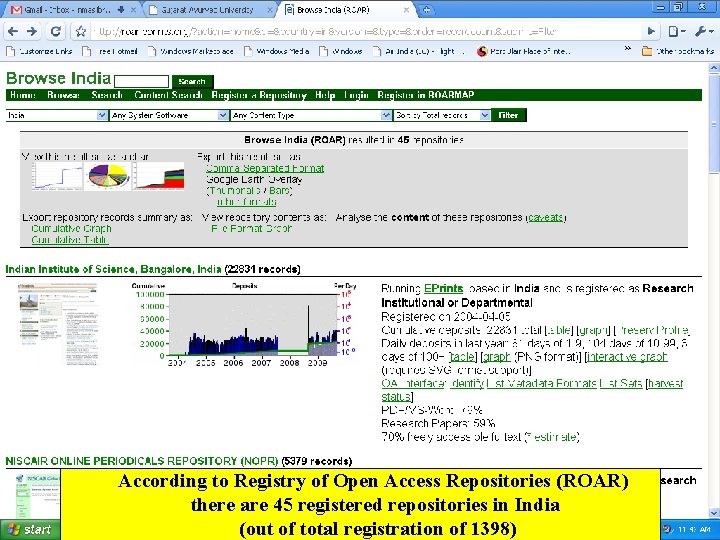Open the pie chart thumbnail
This screenshot has width=720, height=540.
tap(108, 176)
